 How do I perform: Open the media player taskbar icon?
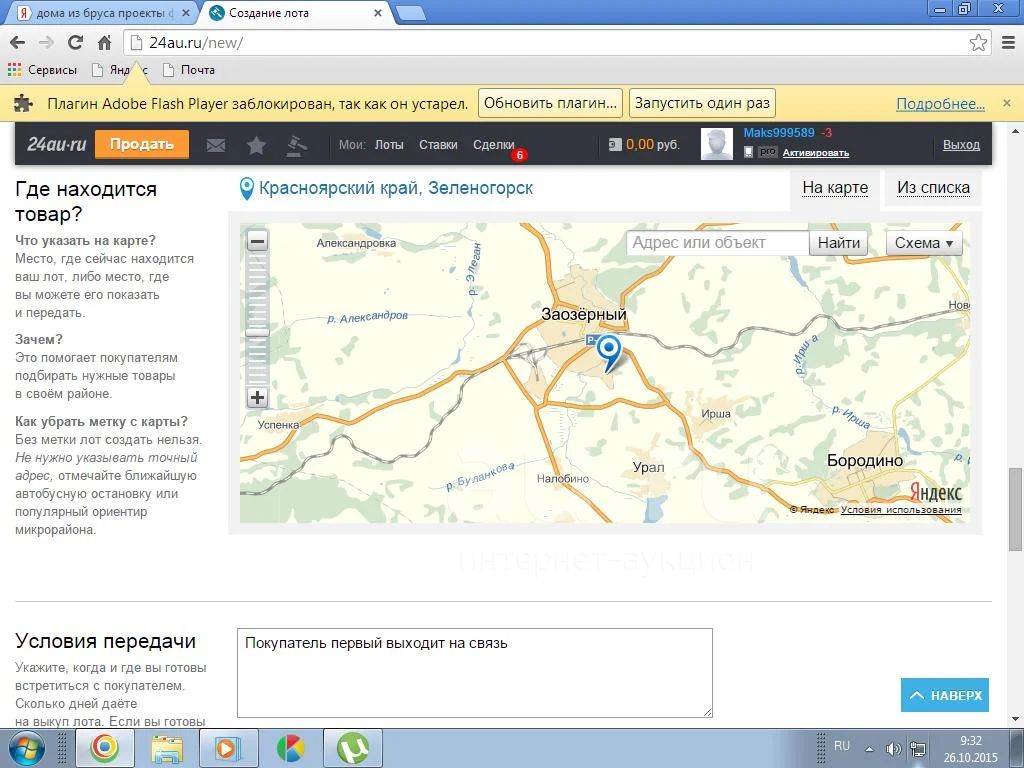click(228, 749)
